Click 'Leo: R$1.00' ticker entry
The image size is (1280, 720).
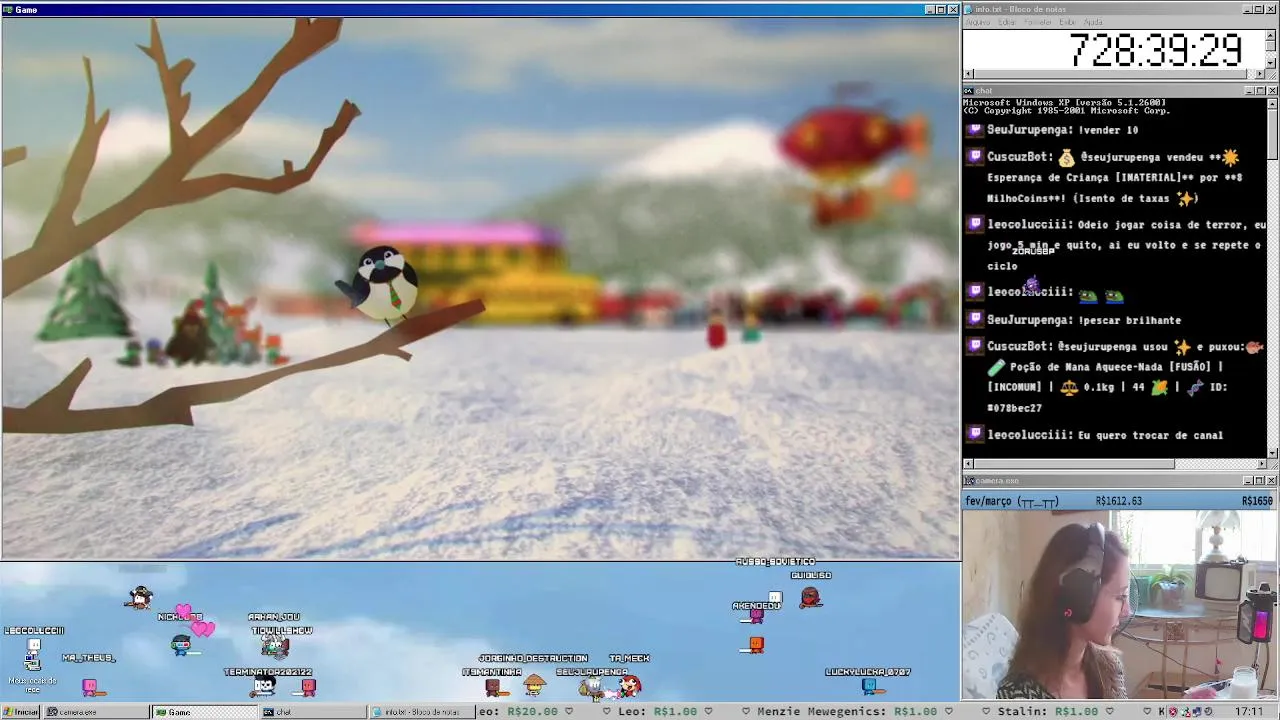[x=657, y=711]
